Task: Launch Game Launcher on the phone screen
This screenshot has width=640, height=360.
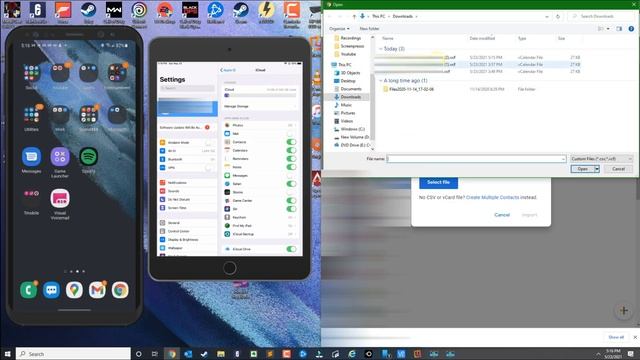Action: coord(60,157)
